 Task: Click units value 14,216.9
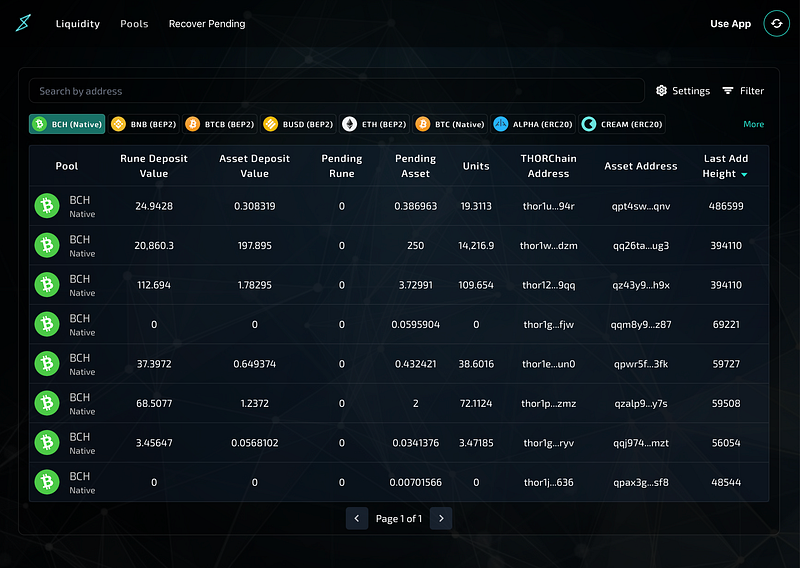coord(476,245)
